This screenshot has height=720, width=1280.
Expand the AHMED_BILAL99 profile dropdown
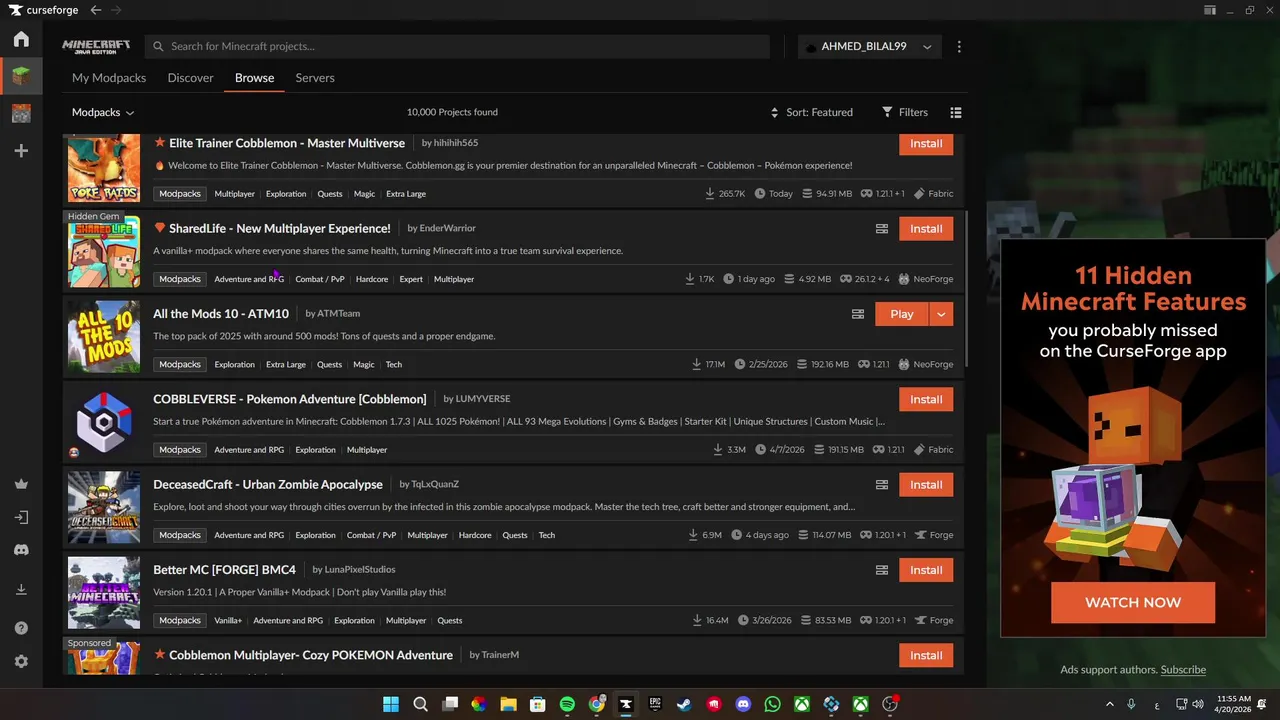coord(870,47)
